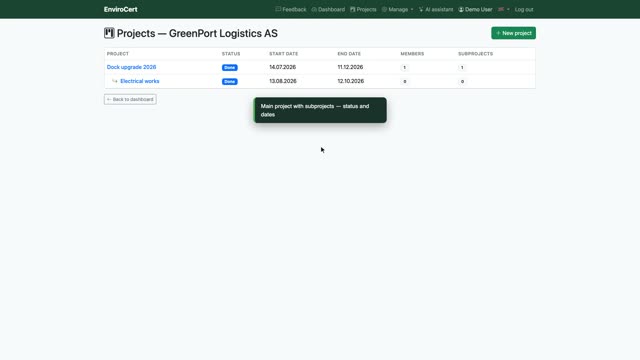Click the MEMBERS column header
The image size is (640, 360).
[412, 54]
